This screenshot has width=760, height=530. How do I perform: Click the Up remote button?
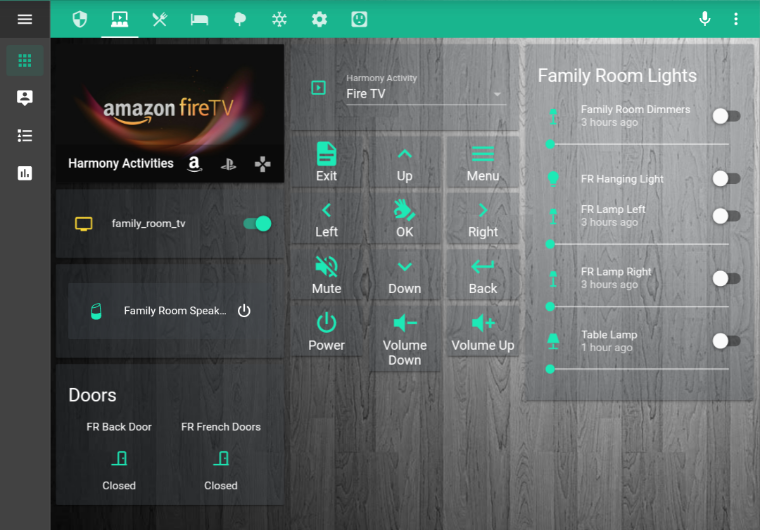[x=404, y=162]
